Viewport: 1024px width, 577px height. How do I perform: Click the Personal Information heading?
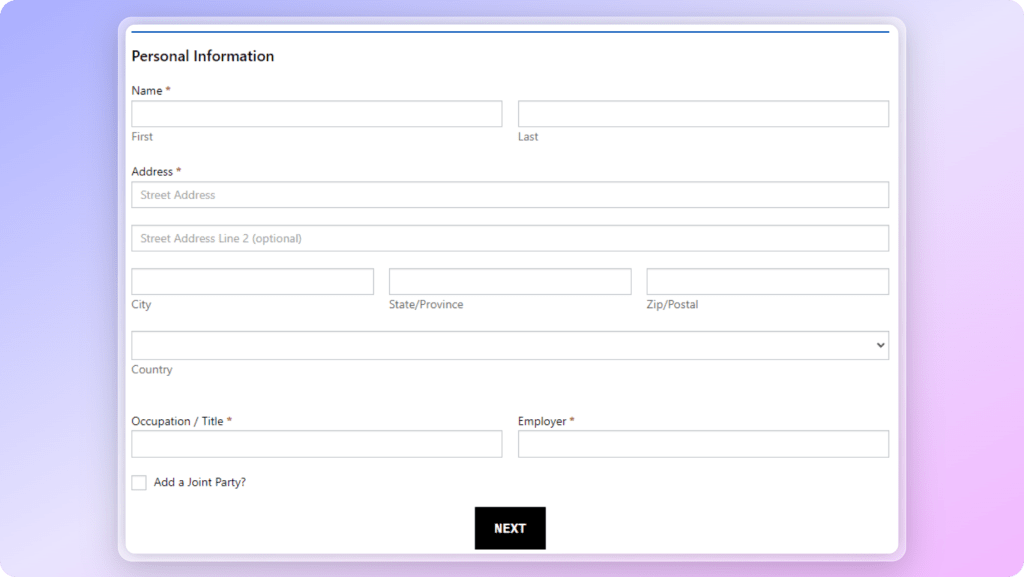click(x=203, y=56)
